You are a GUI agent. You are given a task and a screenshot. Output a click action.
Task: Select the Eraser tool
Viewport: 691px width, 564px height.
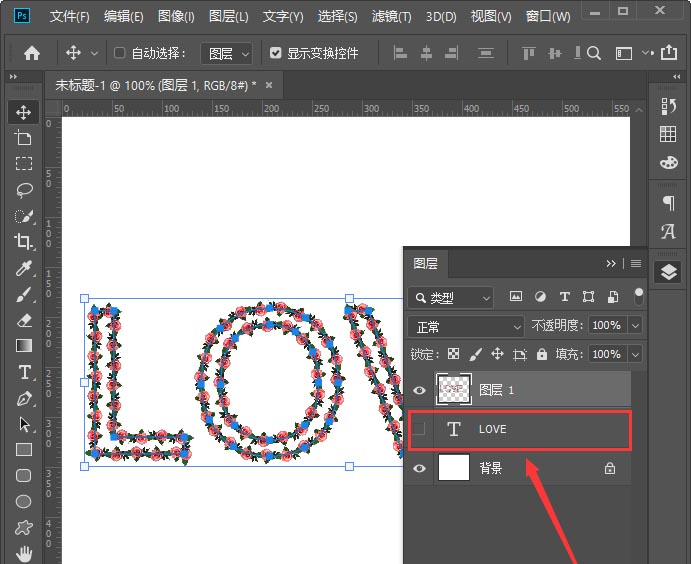[24, 320]
